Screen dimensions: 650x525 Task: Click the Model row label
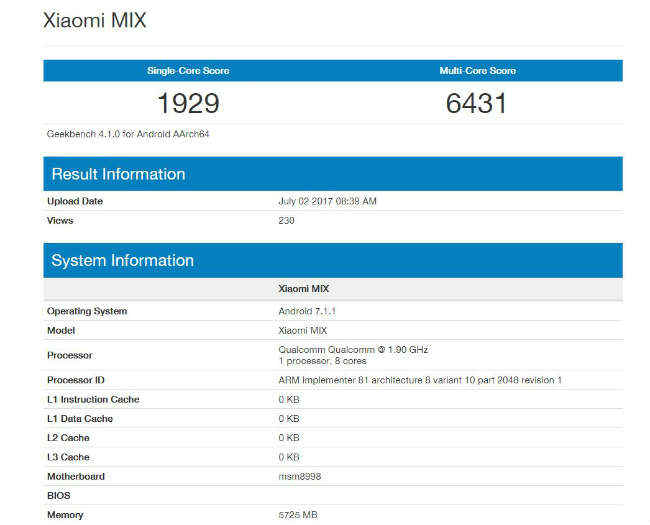pos(61,331)
